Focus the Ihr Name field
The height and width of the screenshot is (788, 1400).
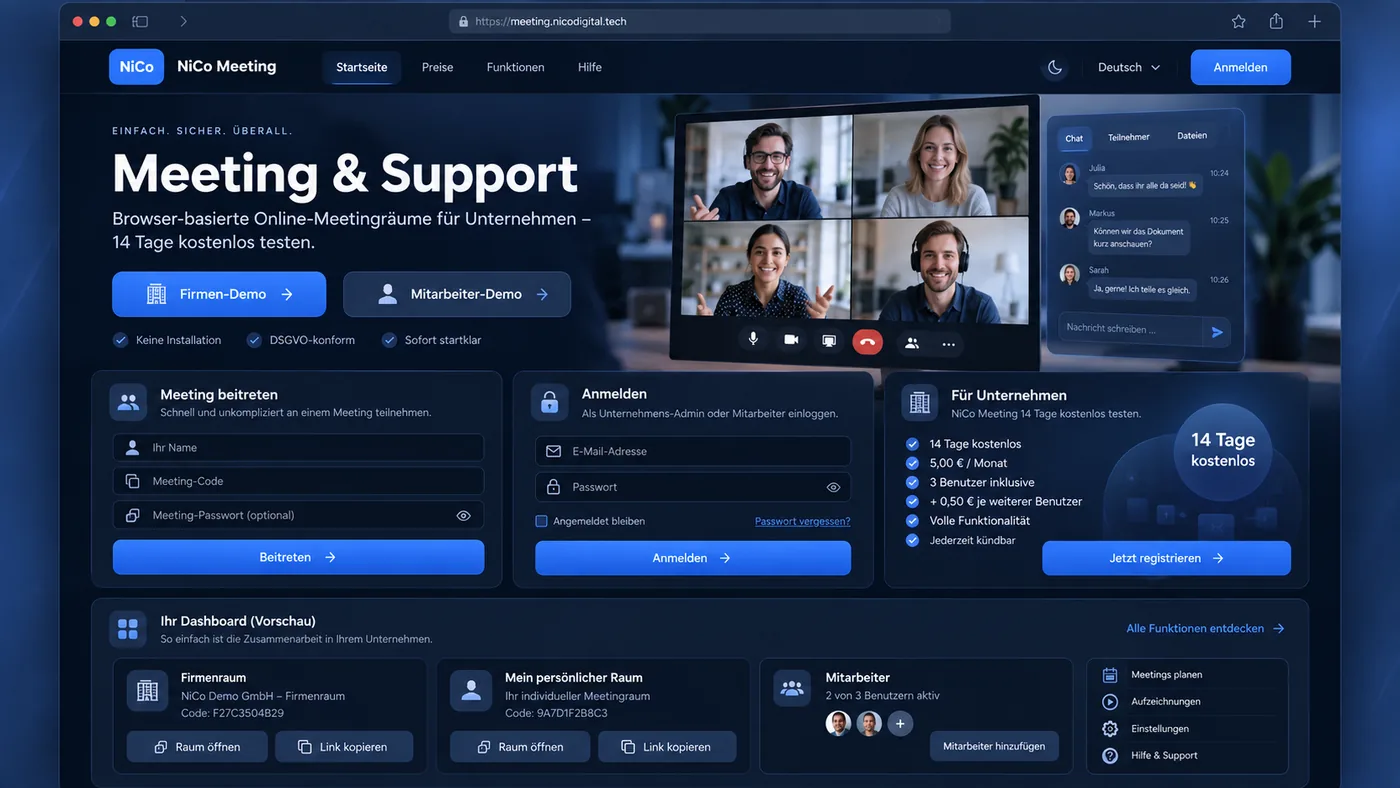(x=298, y=448)
